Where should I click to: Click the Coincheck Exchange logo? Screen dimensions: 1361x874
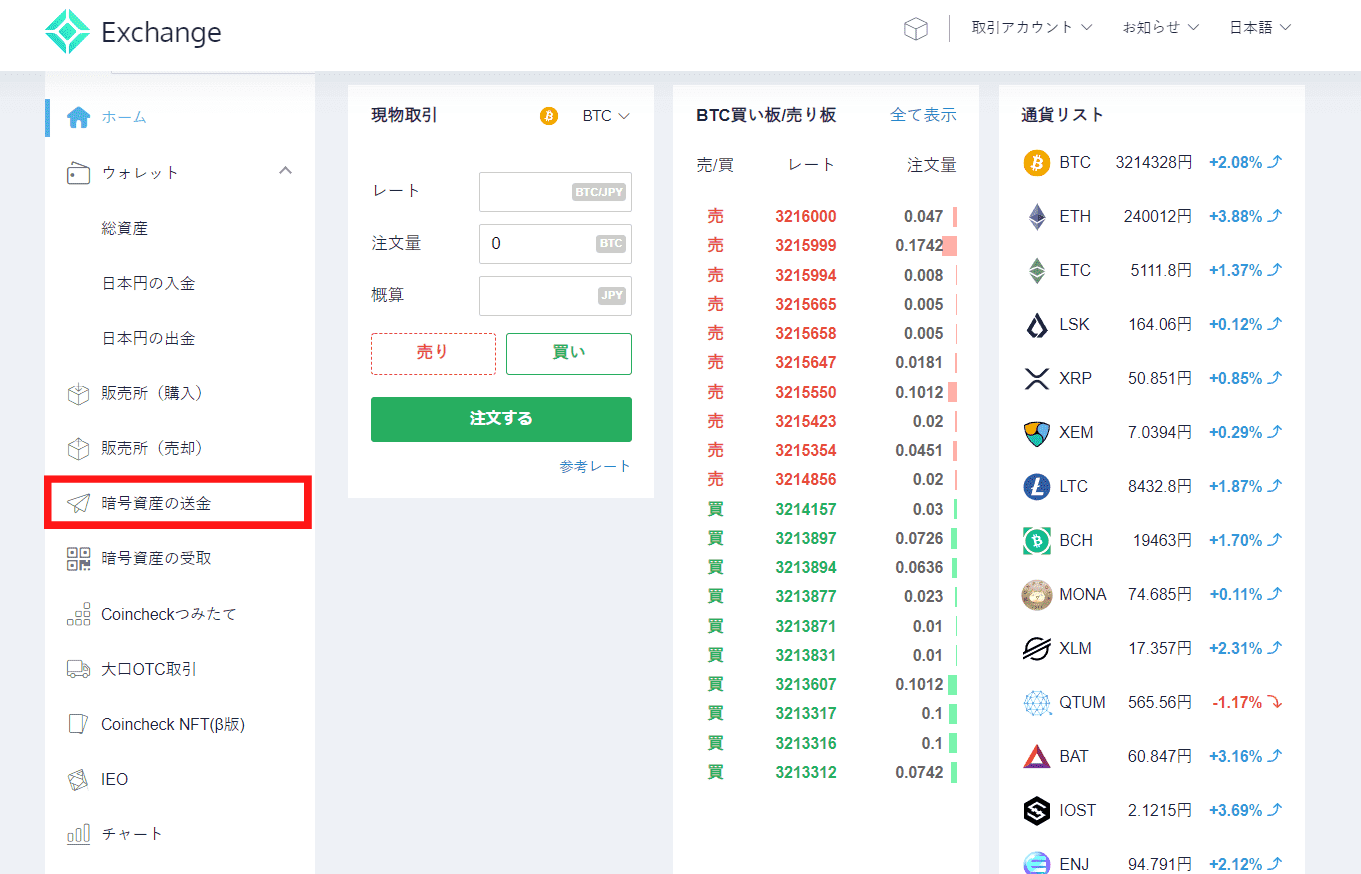coord(133,32)
